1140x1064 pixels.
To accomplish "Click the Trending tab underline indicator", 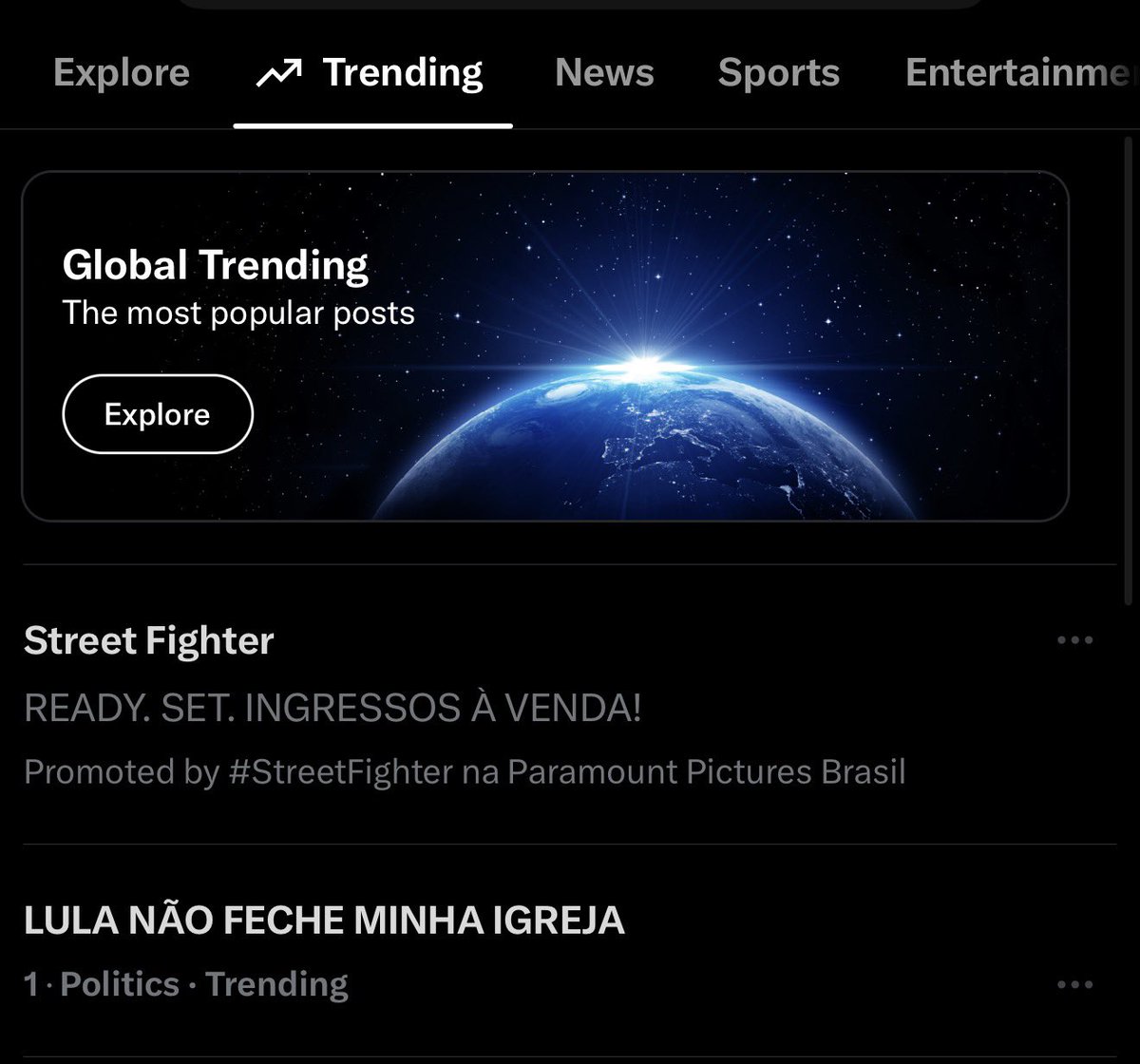I will tap(372, 125).
